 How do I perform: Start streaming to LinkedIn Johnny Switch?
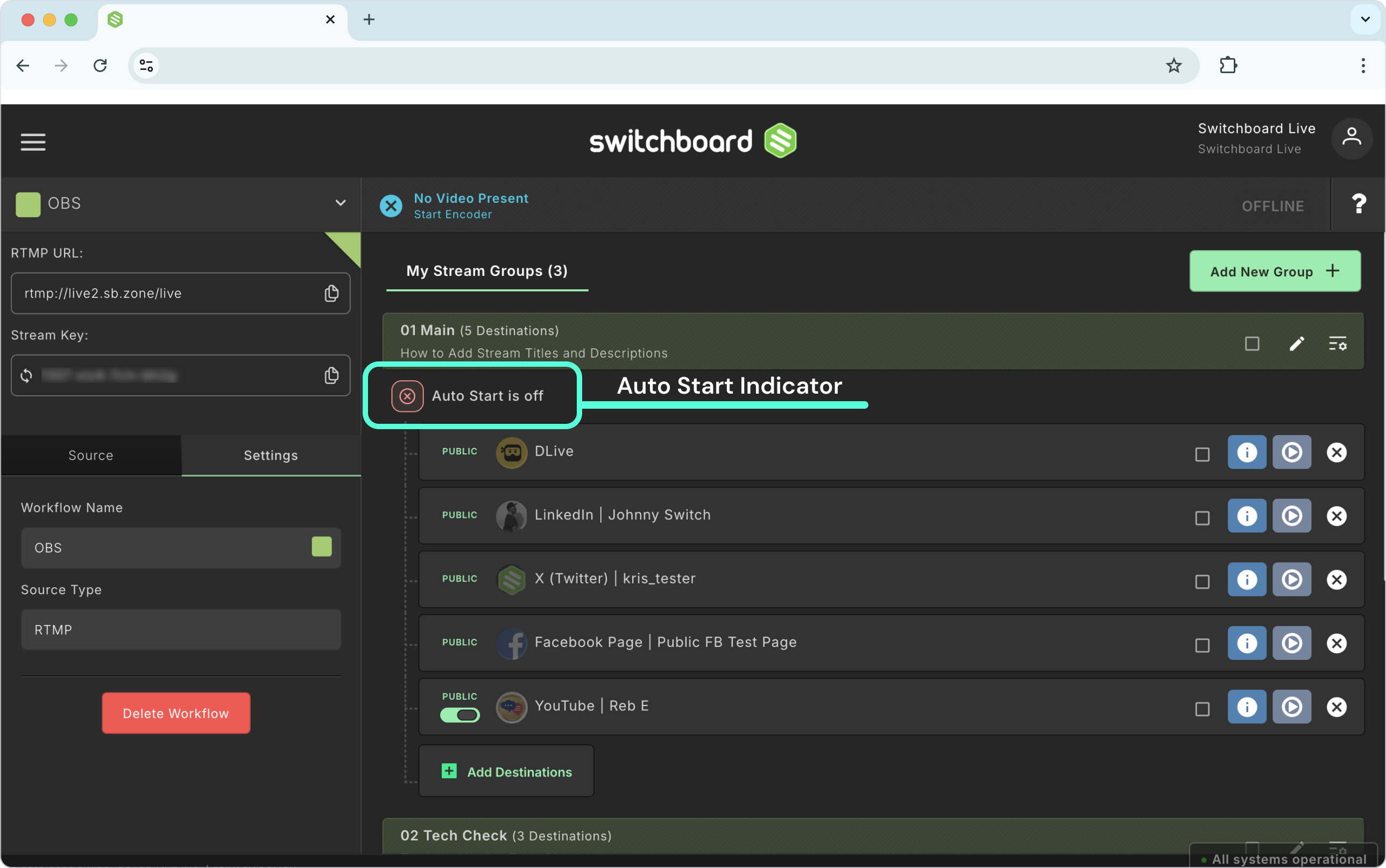(x=1291, y=516)
